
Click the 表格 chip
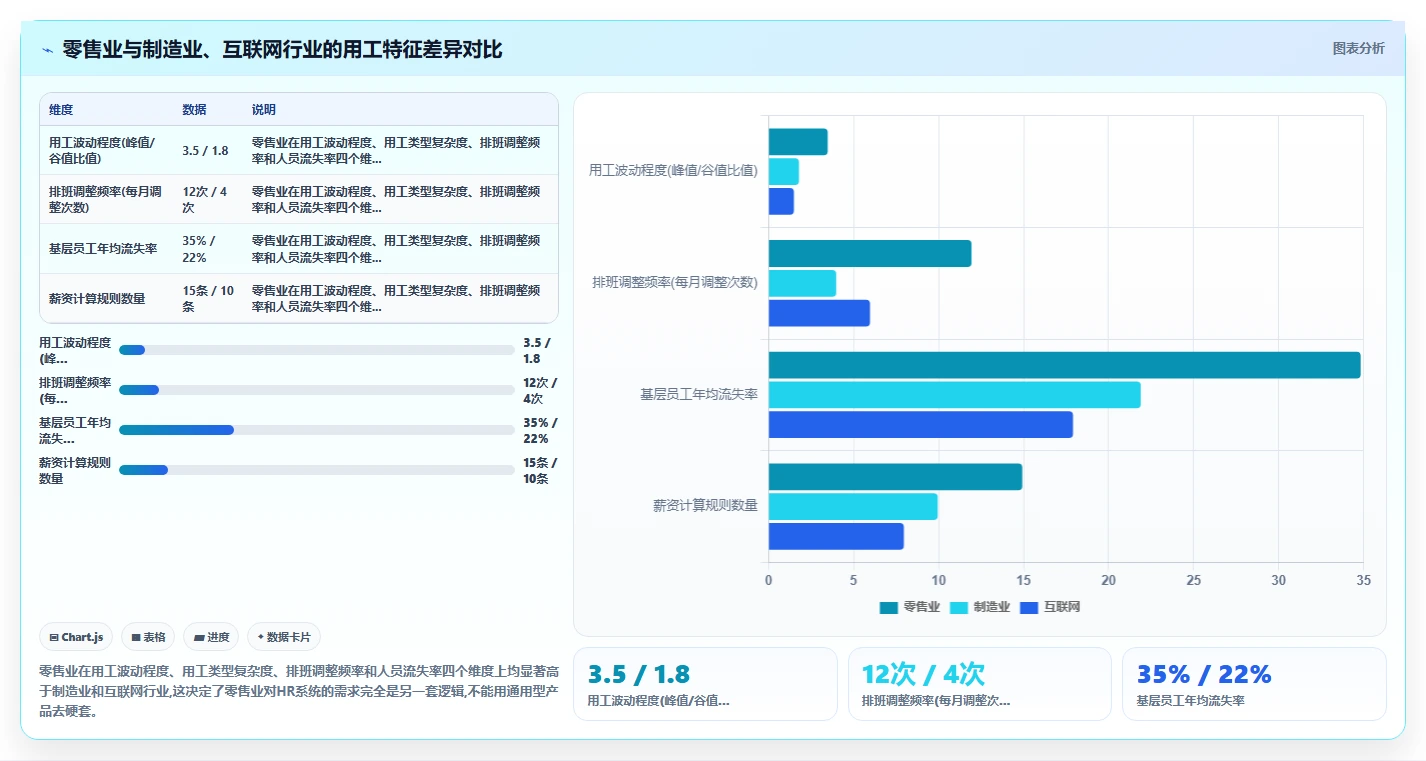tap(148, 637)
